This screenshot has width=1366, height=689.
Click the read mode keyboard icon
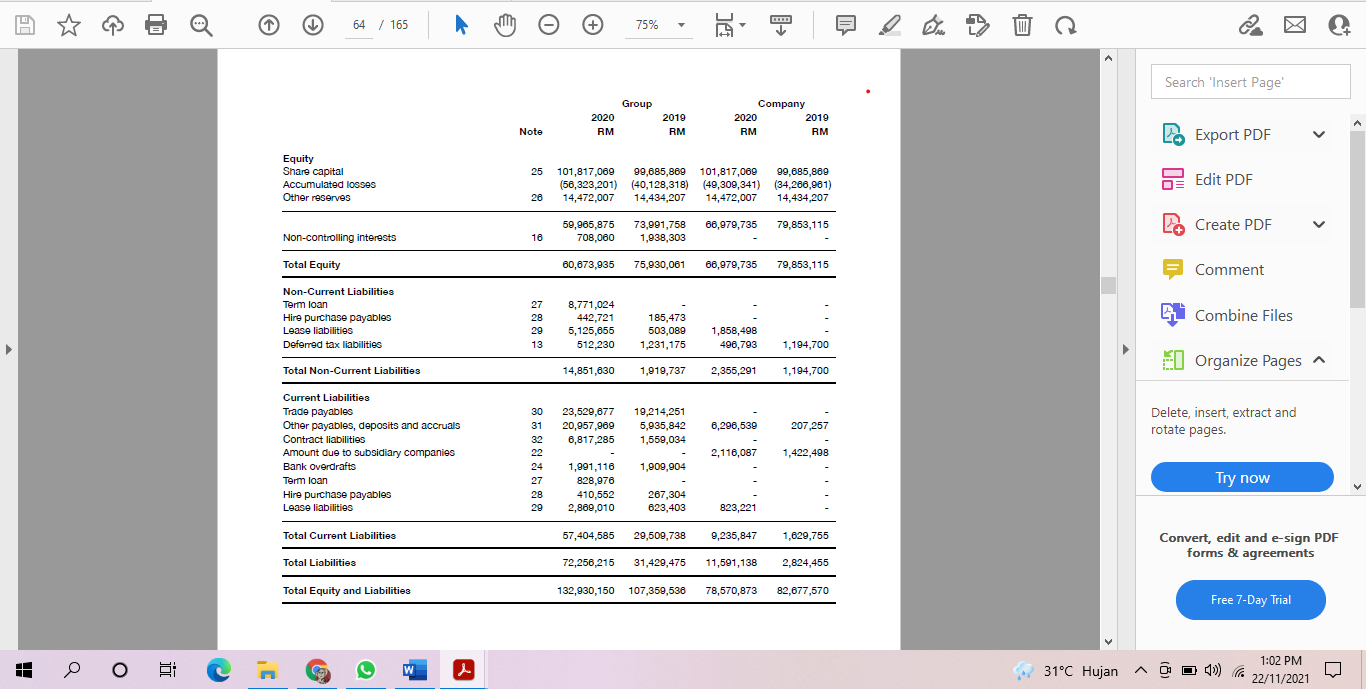[x=781, y=25]
